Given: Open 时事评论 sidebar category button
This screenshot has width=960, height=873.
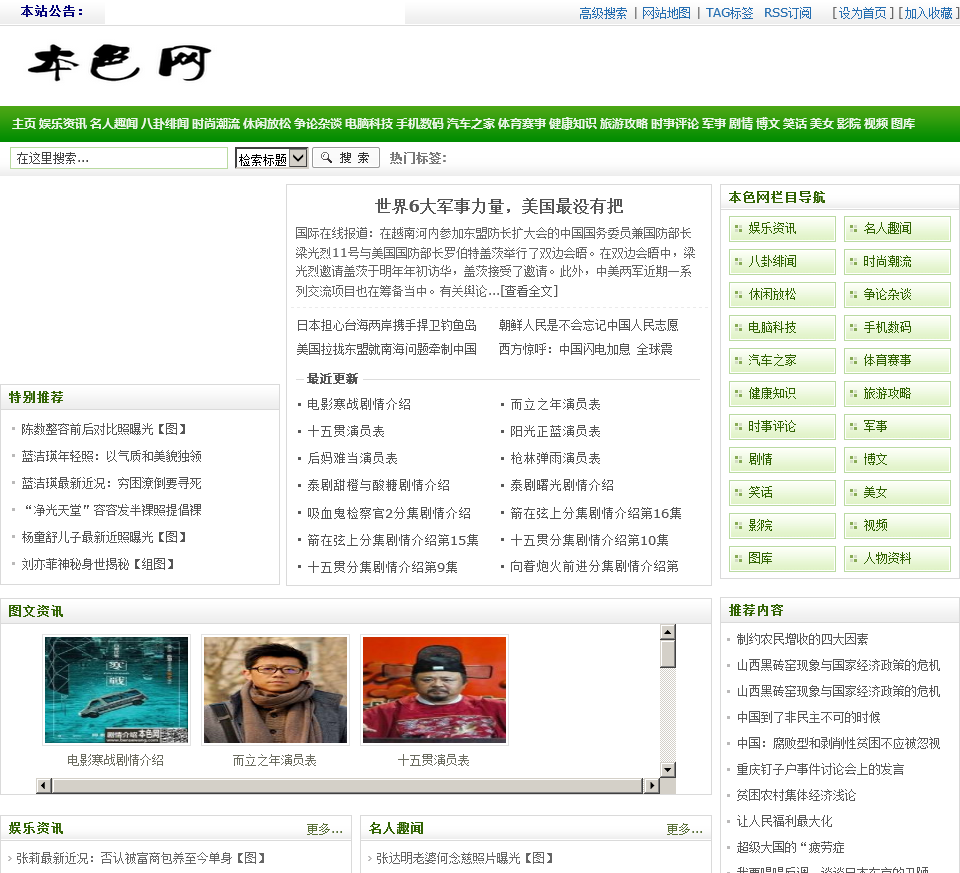Looking at the screenshot, I should click(x=782, y=427).
